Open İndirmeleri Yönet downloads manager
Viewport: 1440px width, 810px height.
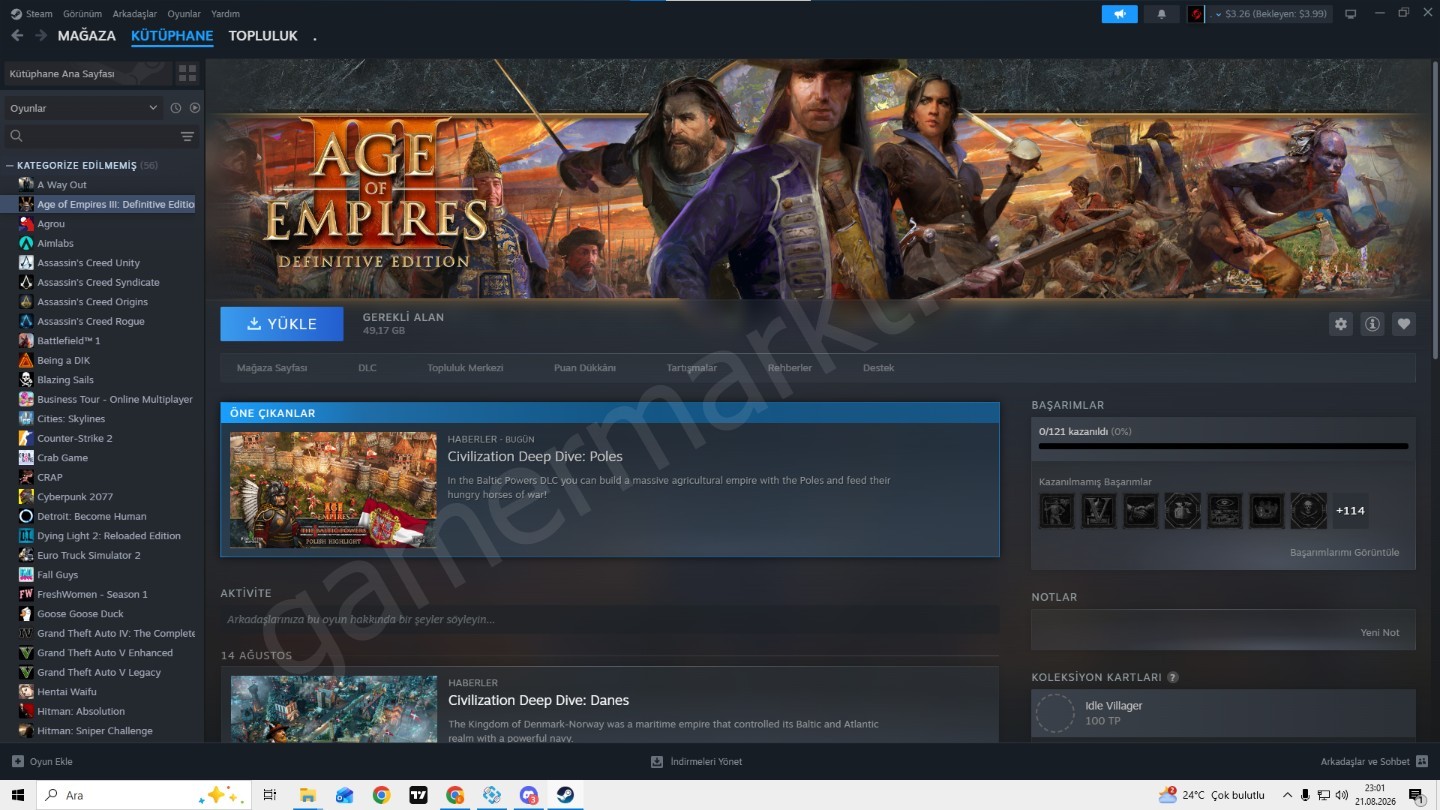697,762
